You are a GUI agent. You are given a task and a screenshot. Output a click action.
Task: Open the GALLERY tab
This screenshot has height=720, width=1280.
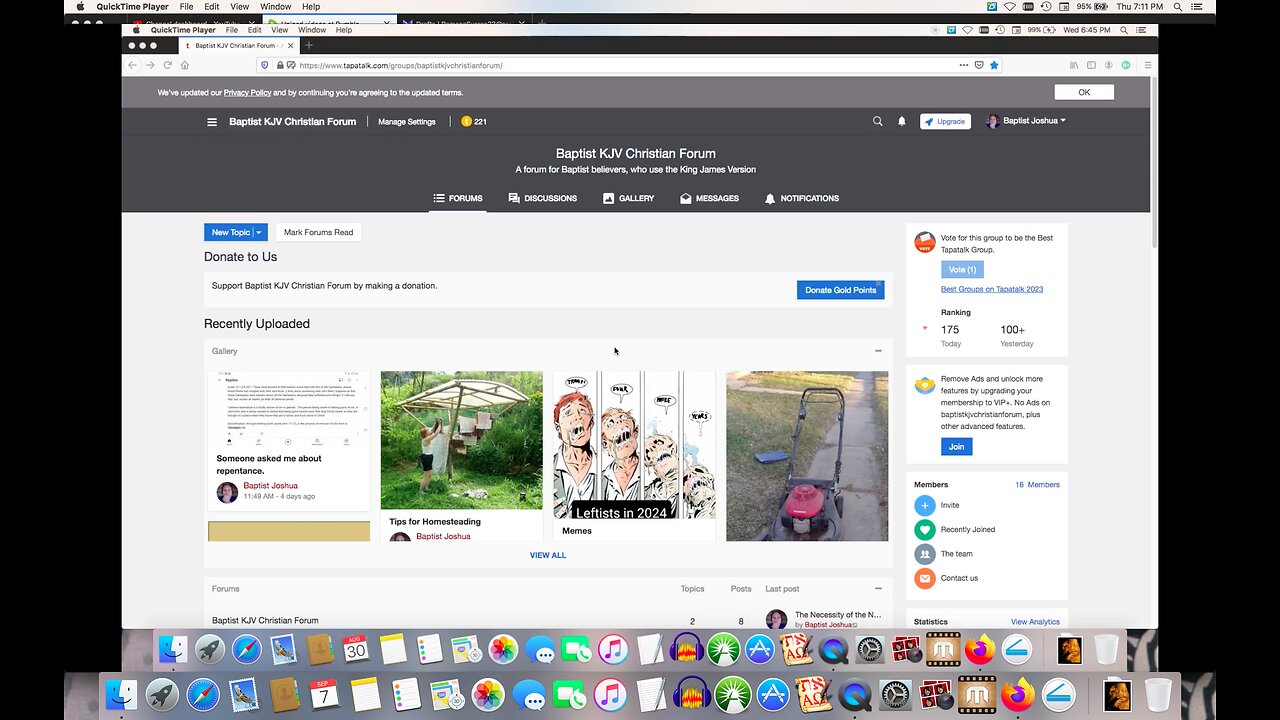[x=628, y=198]
